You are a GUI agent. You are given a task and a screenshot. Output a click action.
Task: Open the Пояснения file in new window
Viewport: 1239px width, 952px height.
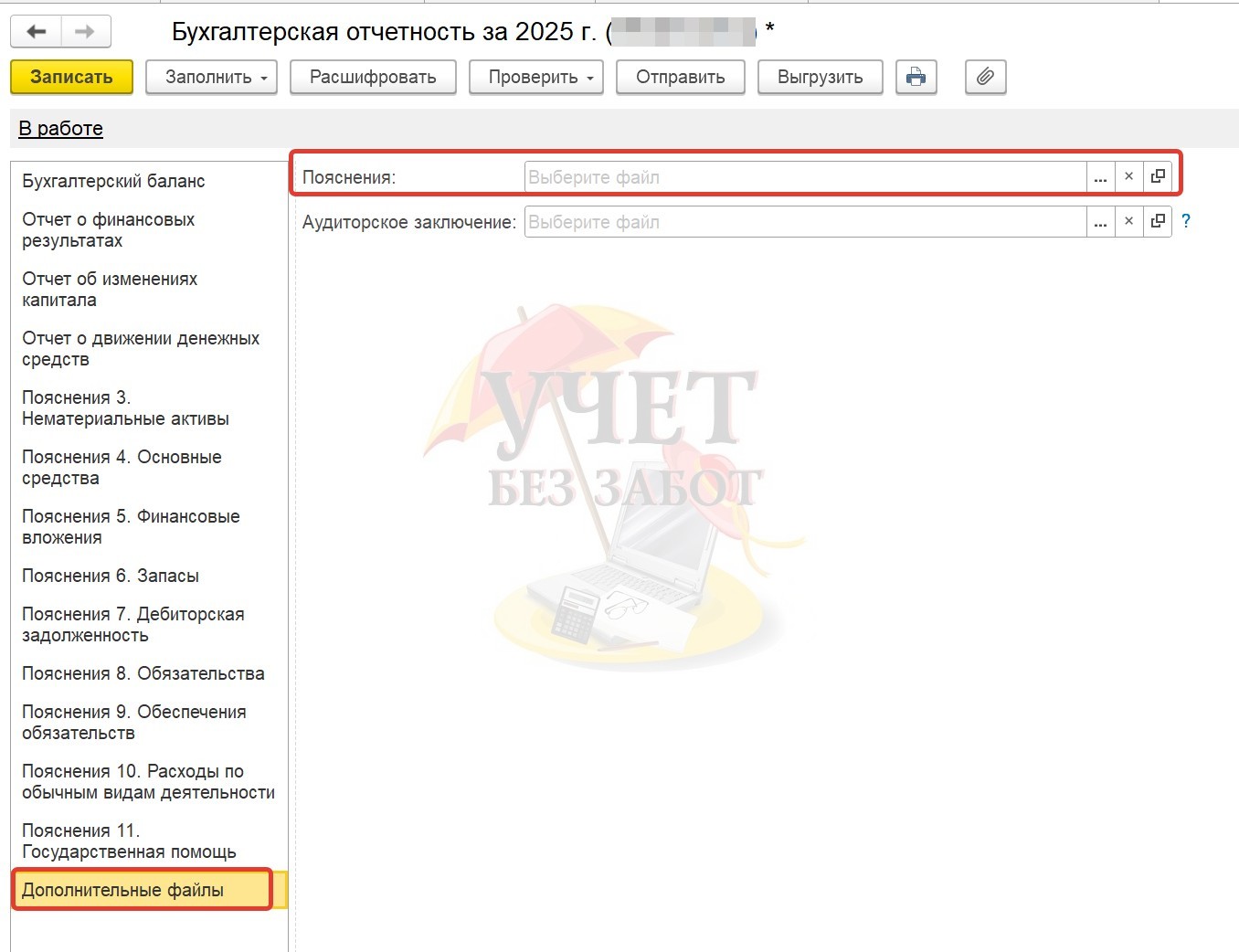(1158, 177)
